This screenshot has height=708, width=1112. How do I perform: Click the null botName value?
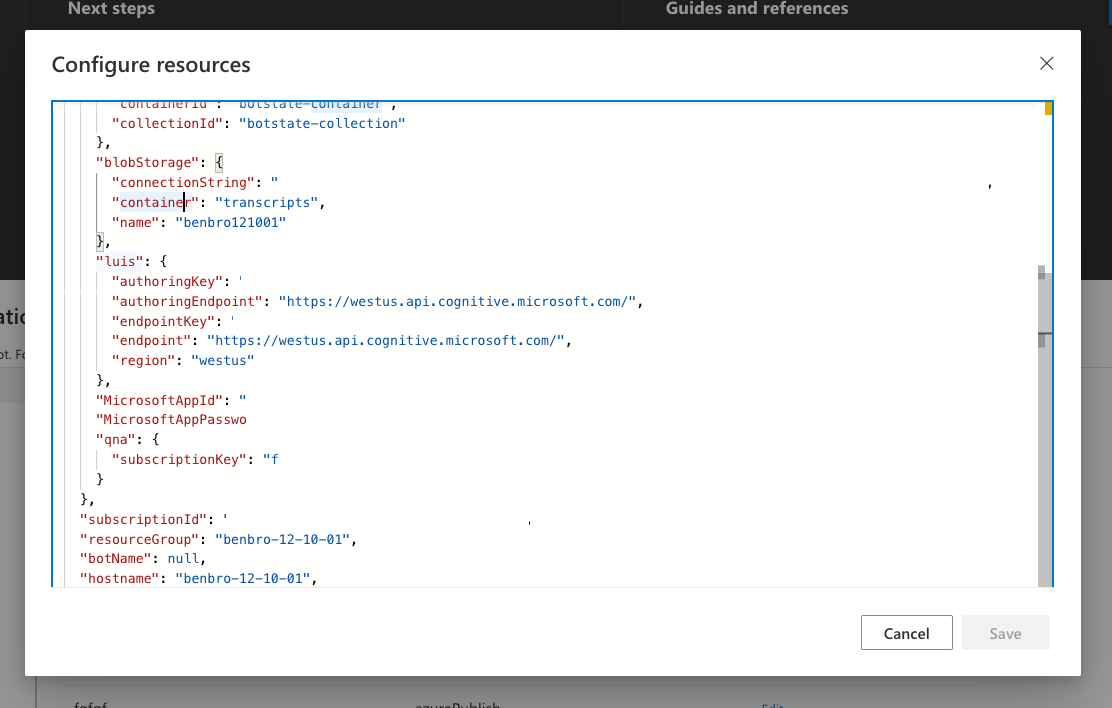184,558
